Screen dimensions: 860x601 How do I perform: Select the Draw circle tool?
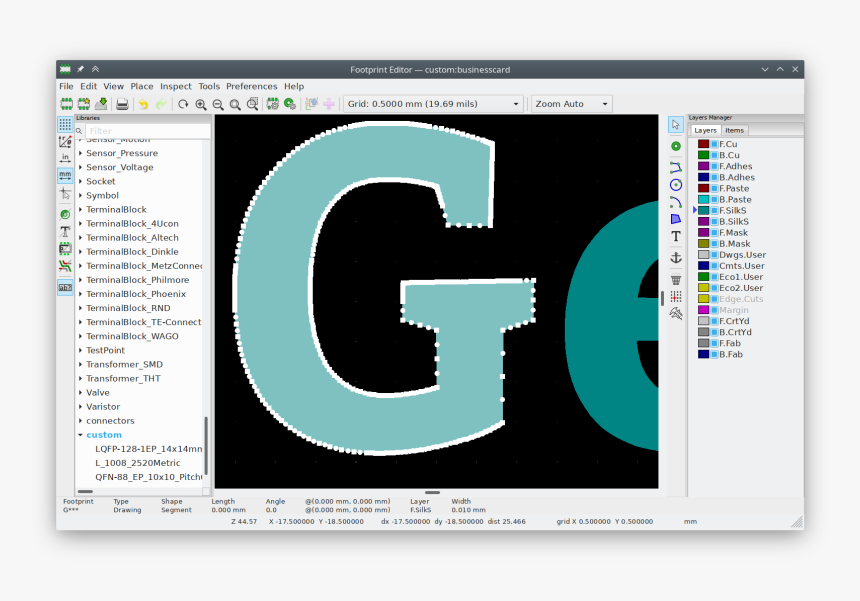tap(676, 185)
